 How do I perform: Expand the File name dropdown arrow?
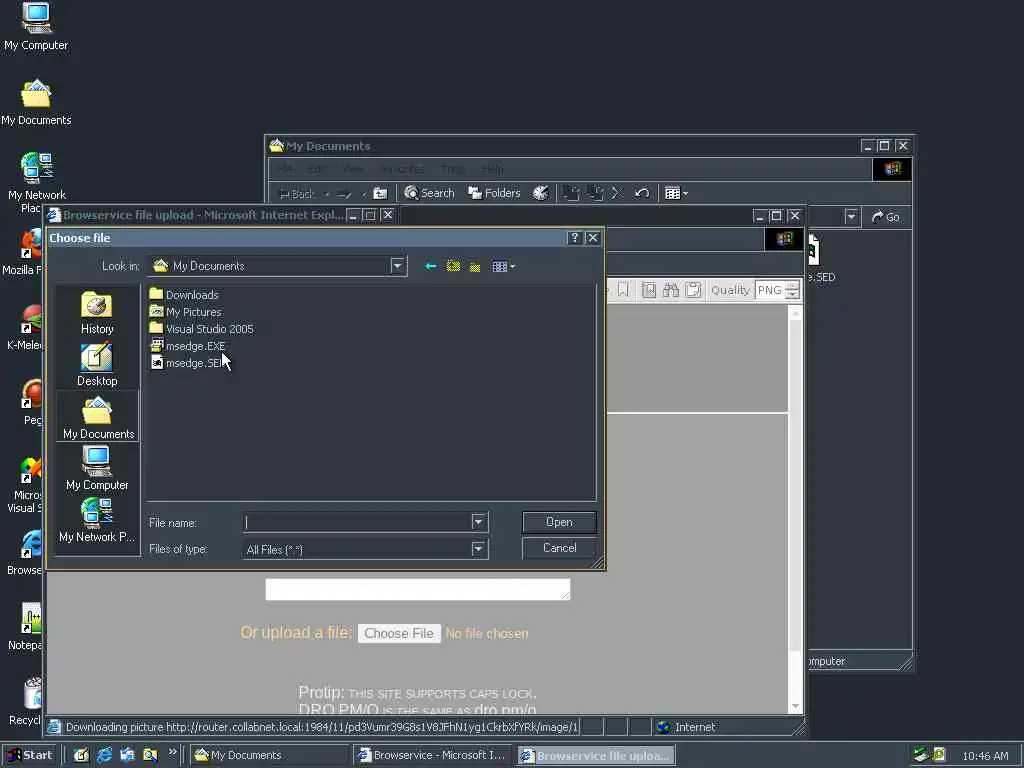coord(479,522)
